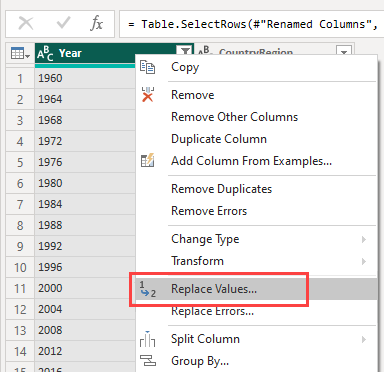Expand the Split Column submenu arrow

pos(364,339)
